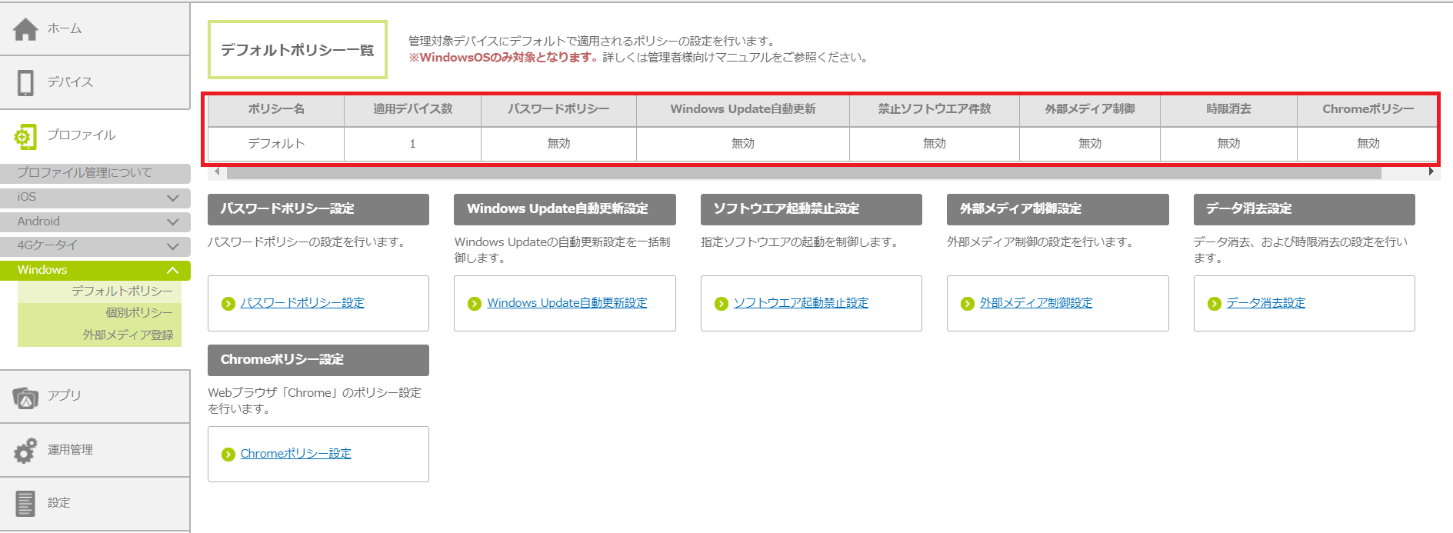
Task: Click the 運用管理 gears icon
Action: click(26, 450)
